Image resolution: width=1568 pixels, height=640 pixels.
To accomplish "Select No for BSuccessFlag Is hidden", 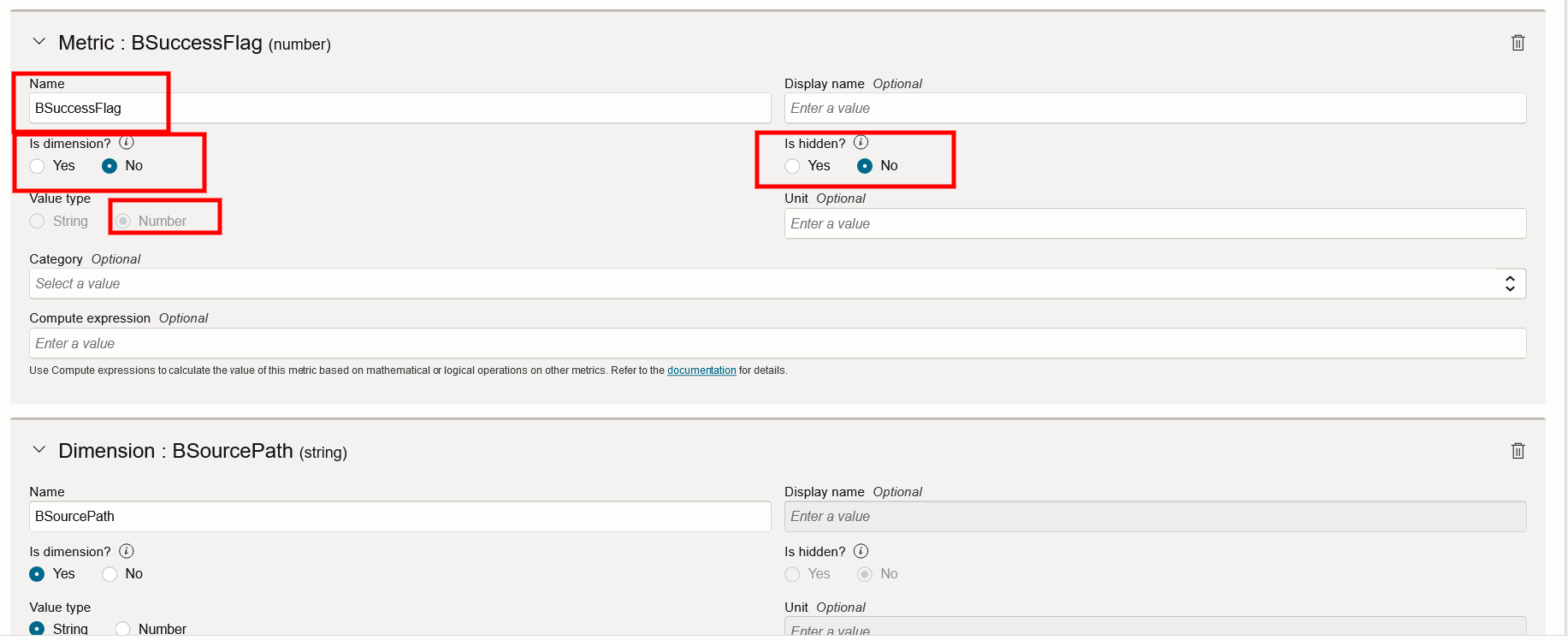I will [865, 166].
